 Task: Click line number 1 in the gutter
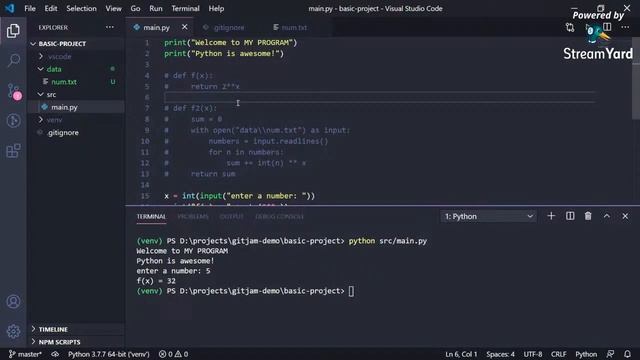[147, 42]
